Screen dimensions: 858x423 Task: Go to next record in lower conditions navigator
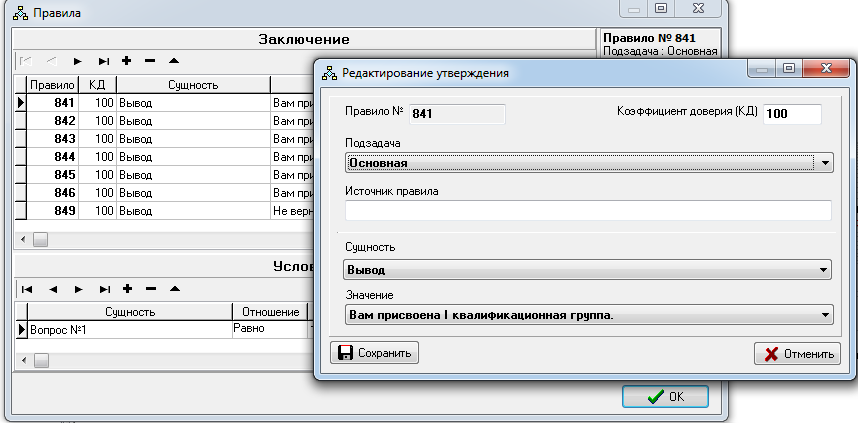click(x=79, y=289)
